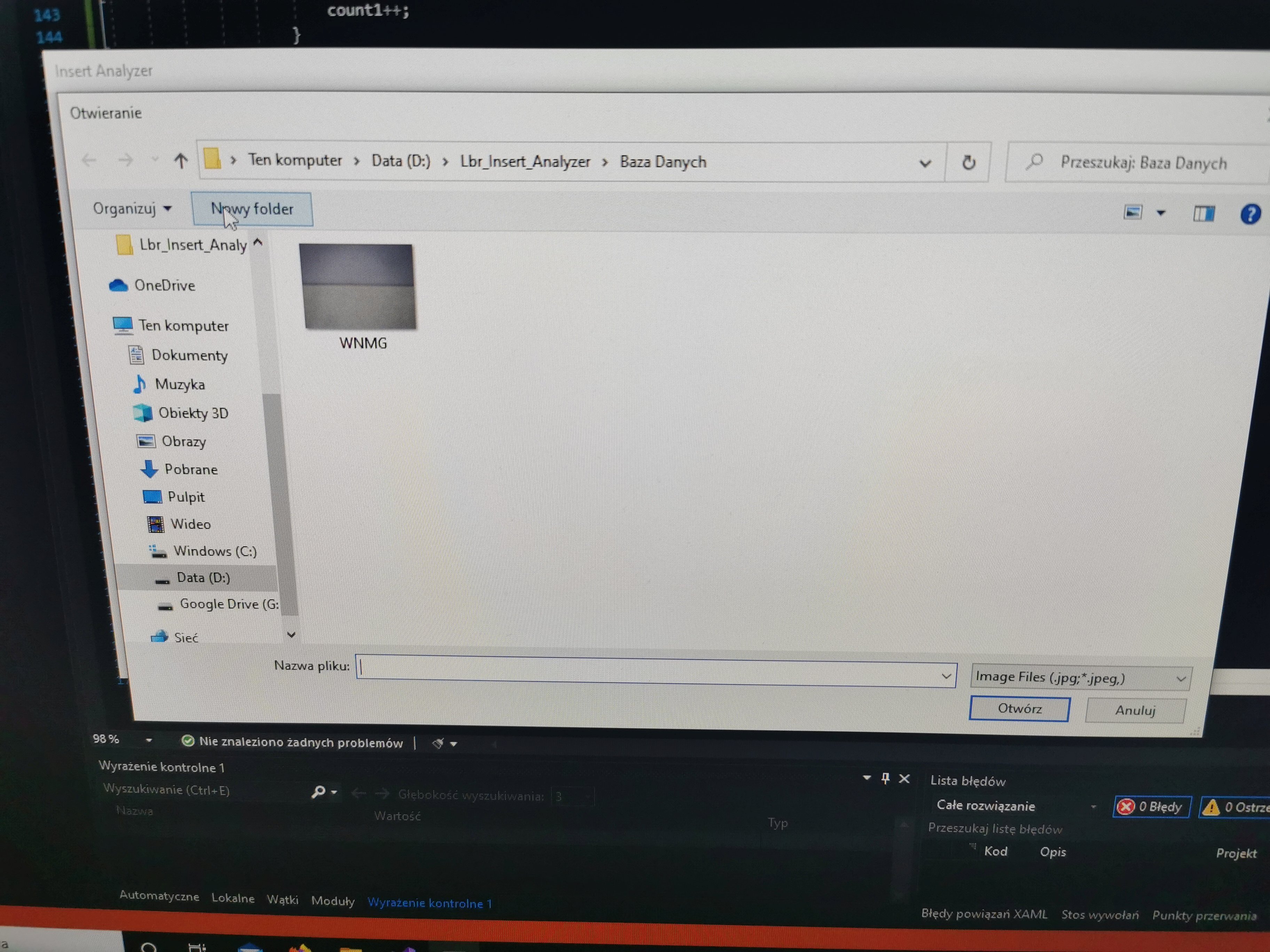Click the Back navigation arrow

[x=89, y=159]
